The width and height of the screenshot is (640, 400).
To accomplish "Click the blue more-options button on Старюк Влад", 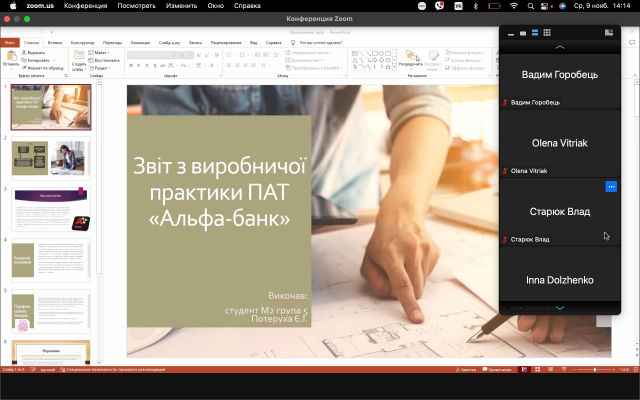I will (x=611, y=187).
